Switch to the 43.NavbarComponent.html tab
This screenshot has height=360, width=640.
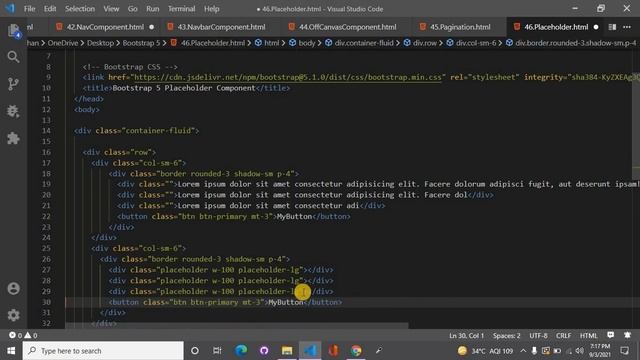[x=221, y=27]
